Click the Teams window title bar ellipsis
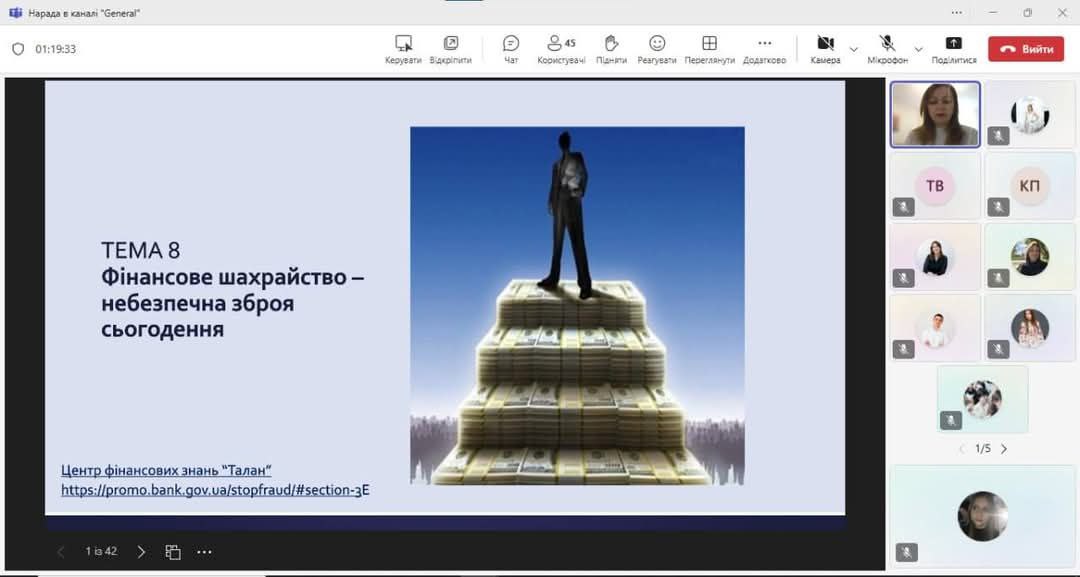 click(x=957, y=12)
